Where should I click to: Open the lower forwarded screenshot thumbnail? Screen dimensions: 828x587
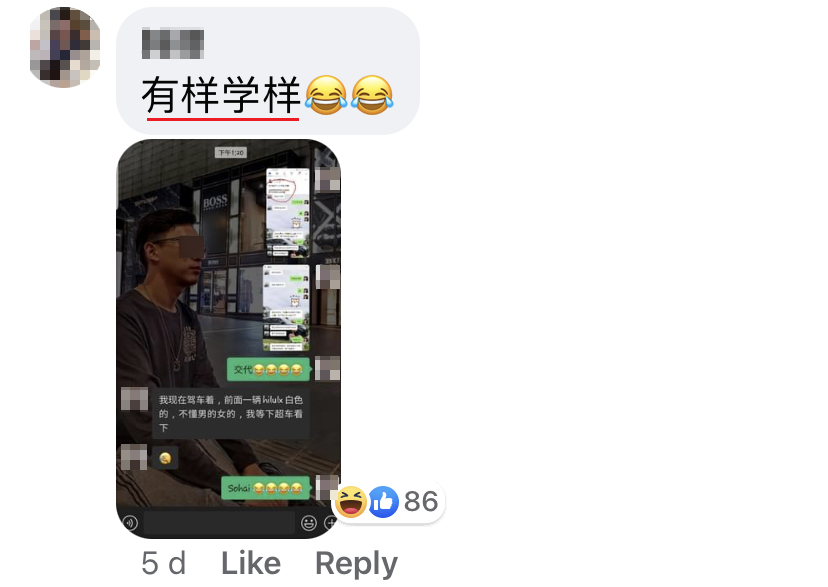pos(286,308)
